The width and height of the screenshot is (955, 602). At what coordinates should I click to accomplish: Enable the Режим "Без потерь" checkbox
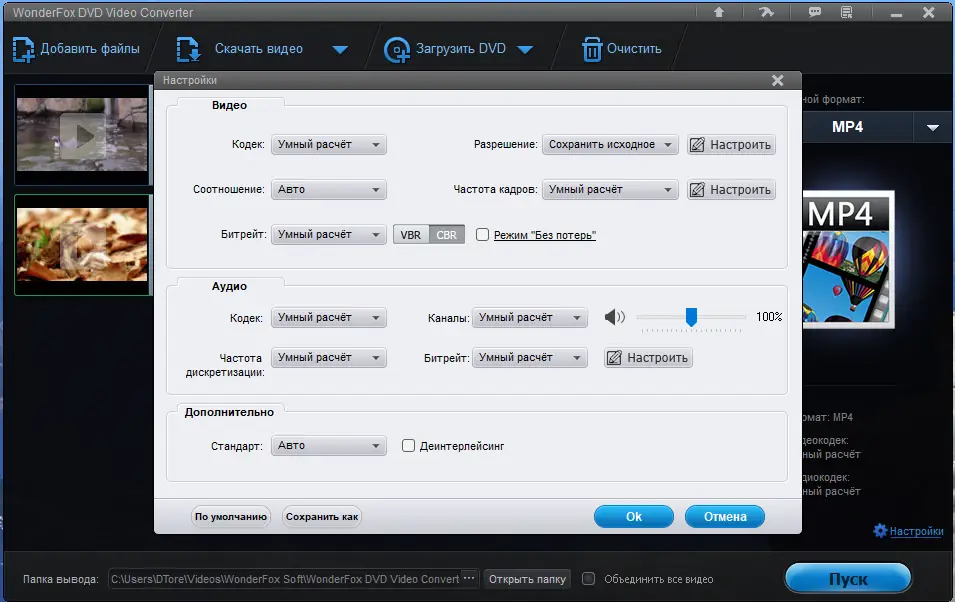click(482, 235)
